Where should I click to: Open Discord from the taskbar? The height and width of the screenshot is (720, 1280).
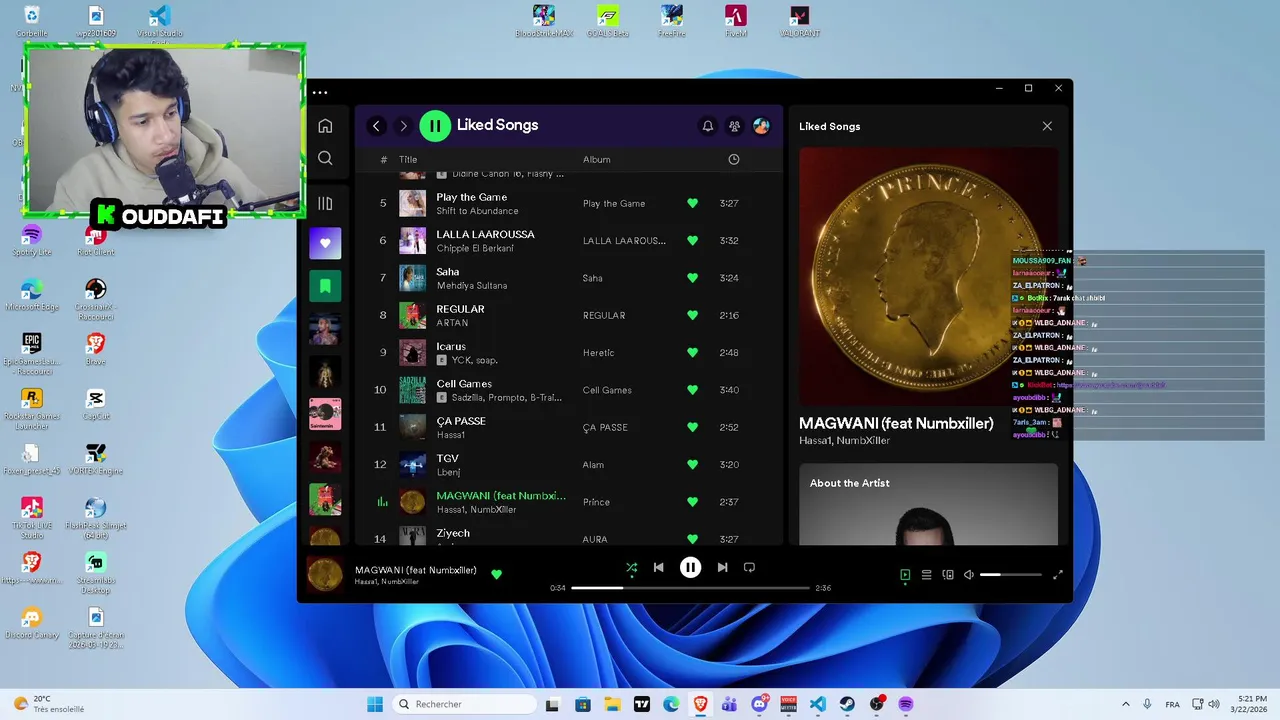coord(759,704)
